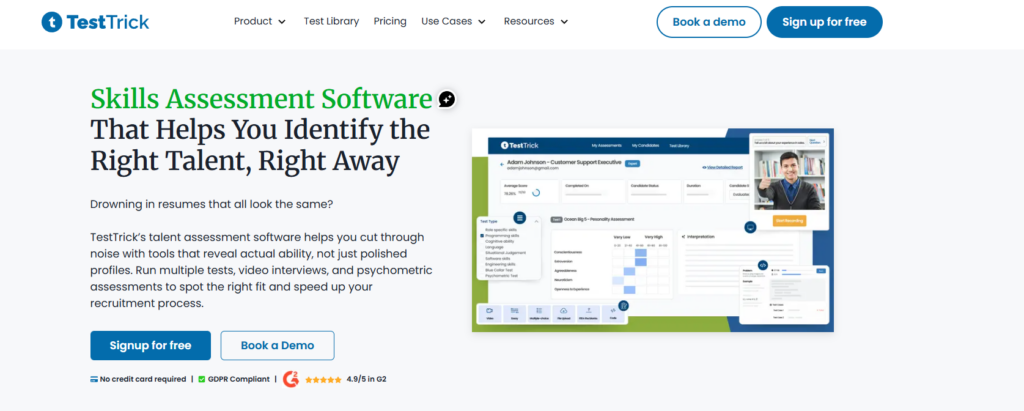Collapse the Test Type panel chevron
Screen dimensions: 1024x411
[536, 222]
